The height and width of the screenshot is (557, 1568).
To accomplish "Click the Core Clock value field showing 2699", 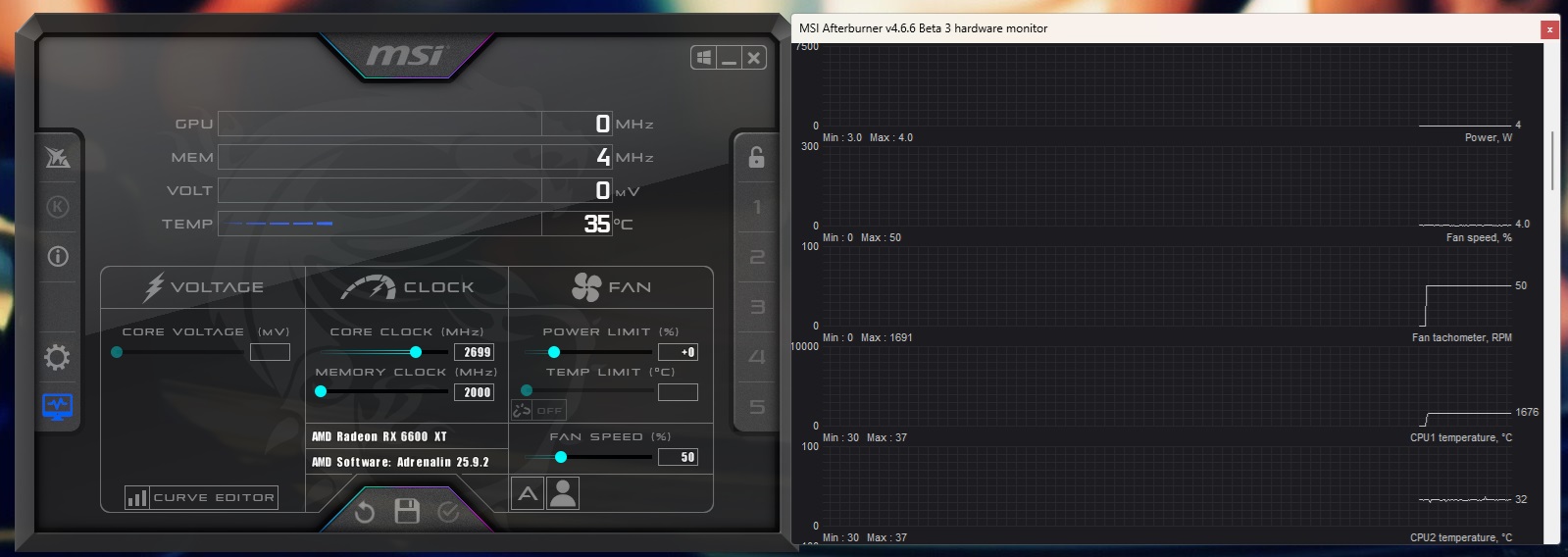I will click(475, 352).
